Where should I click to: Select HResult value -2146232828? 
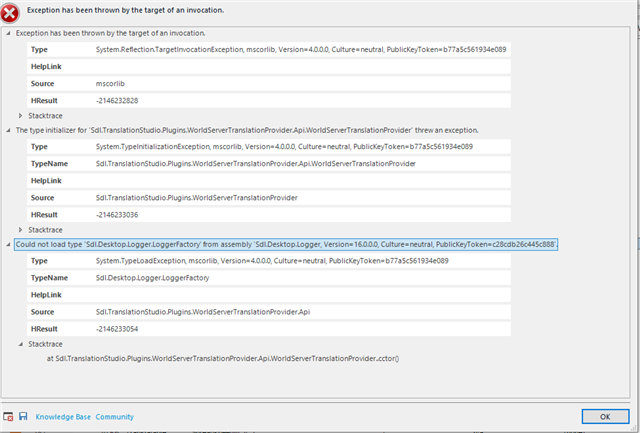pos(117,101)
